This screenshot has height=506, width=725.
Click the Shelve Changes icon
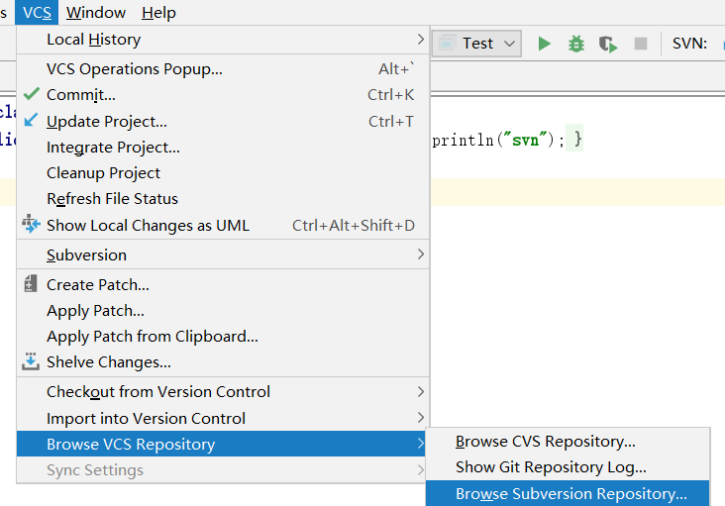[x=31, y=362]
